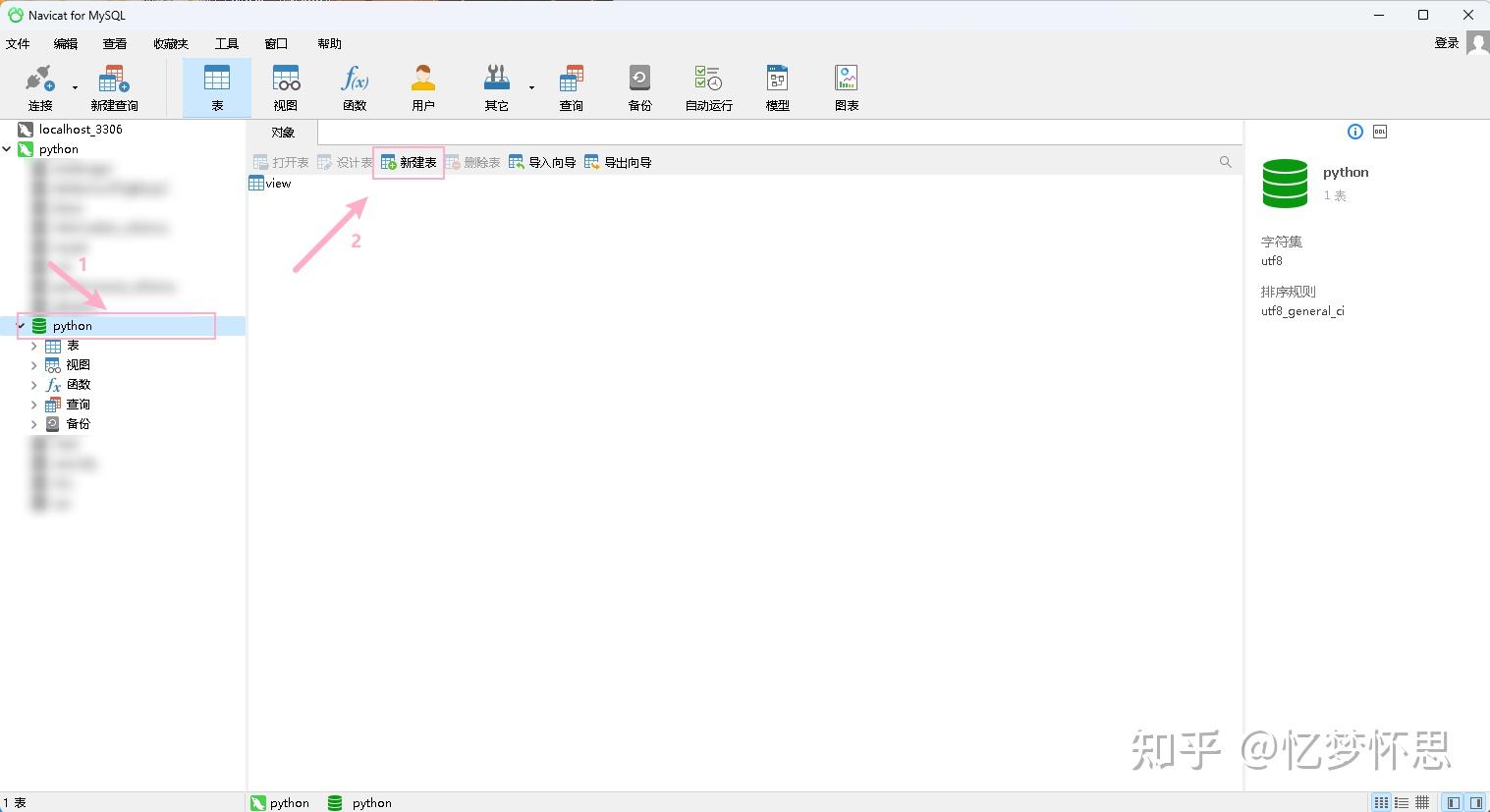Expand the dropdown next to 其它
This screenshot has height=812, width=1490.
531,86
